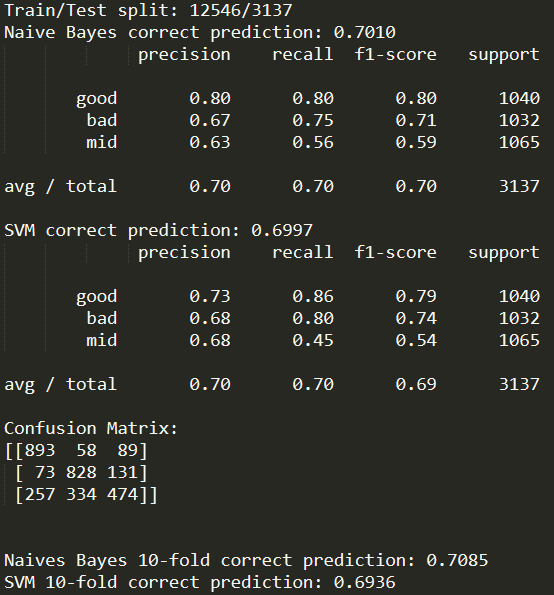Select confusion matrix value 334
Screen dimensions: 554x595
pyautogui.click(x=81, y=494)
